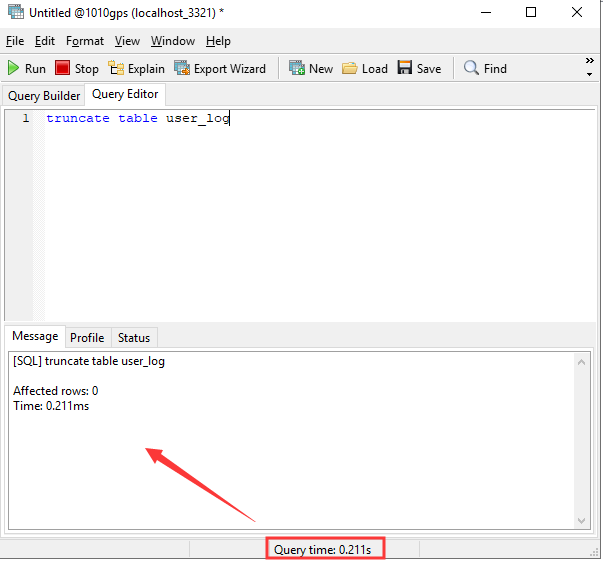Click the '[SQL] truncate table user_log' message

pyautogui.click(x=89, y=361)
